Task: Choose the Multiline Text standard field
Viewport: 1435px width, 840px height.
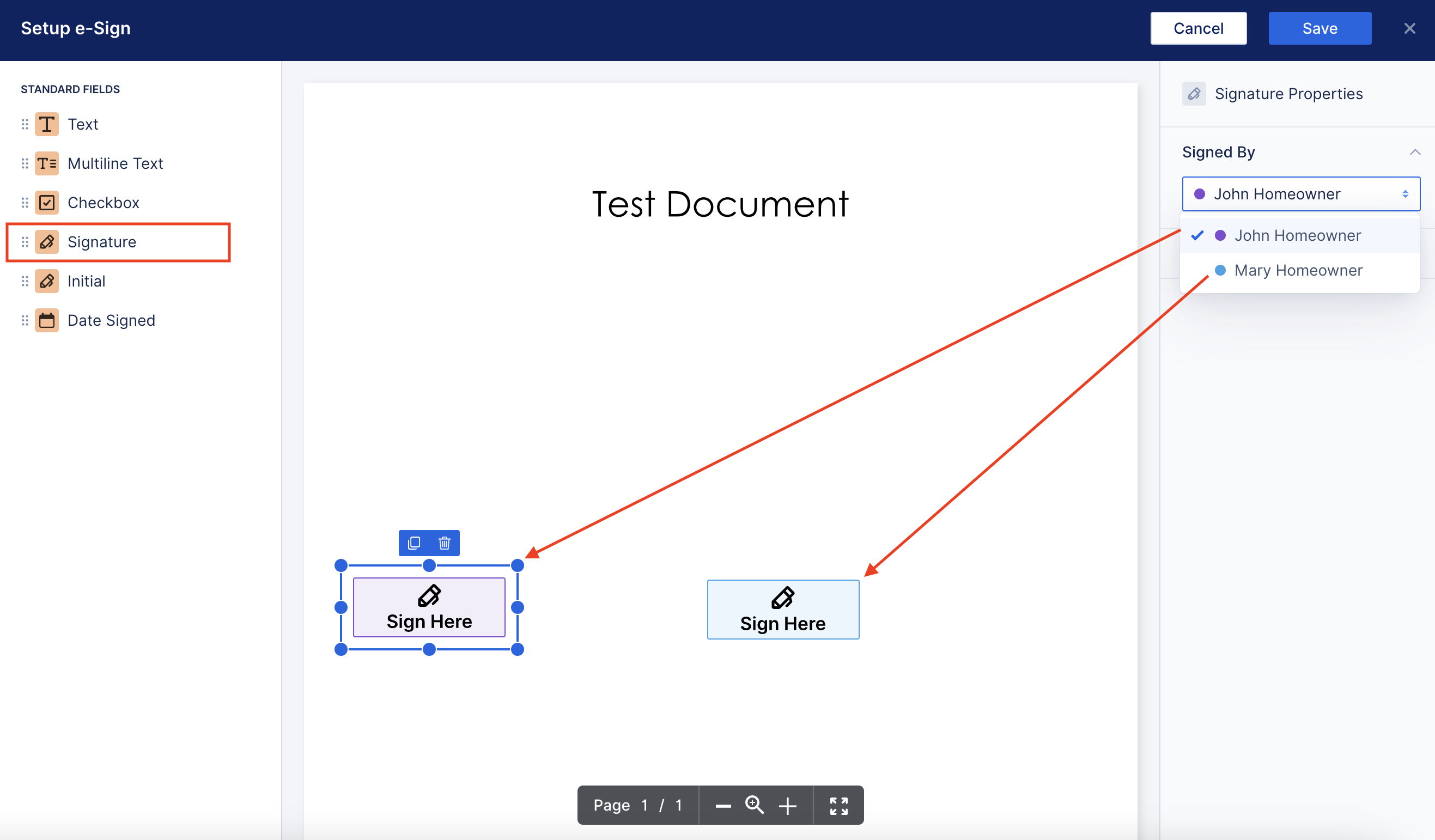Action: tap(115, 163)
